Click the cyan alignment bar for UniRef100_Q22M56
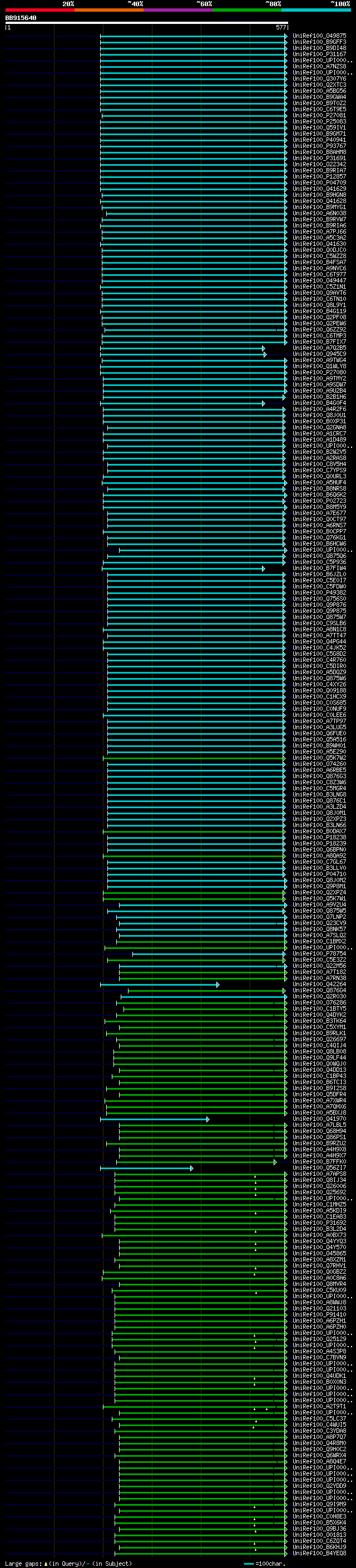356x1568 pixels. pos(202,967)
